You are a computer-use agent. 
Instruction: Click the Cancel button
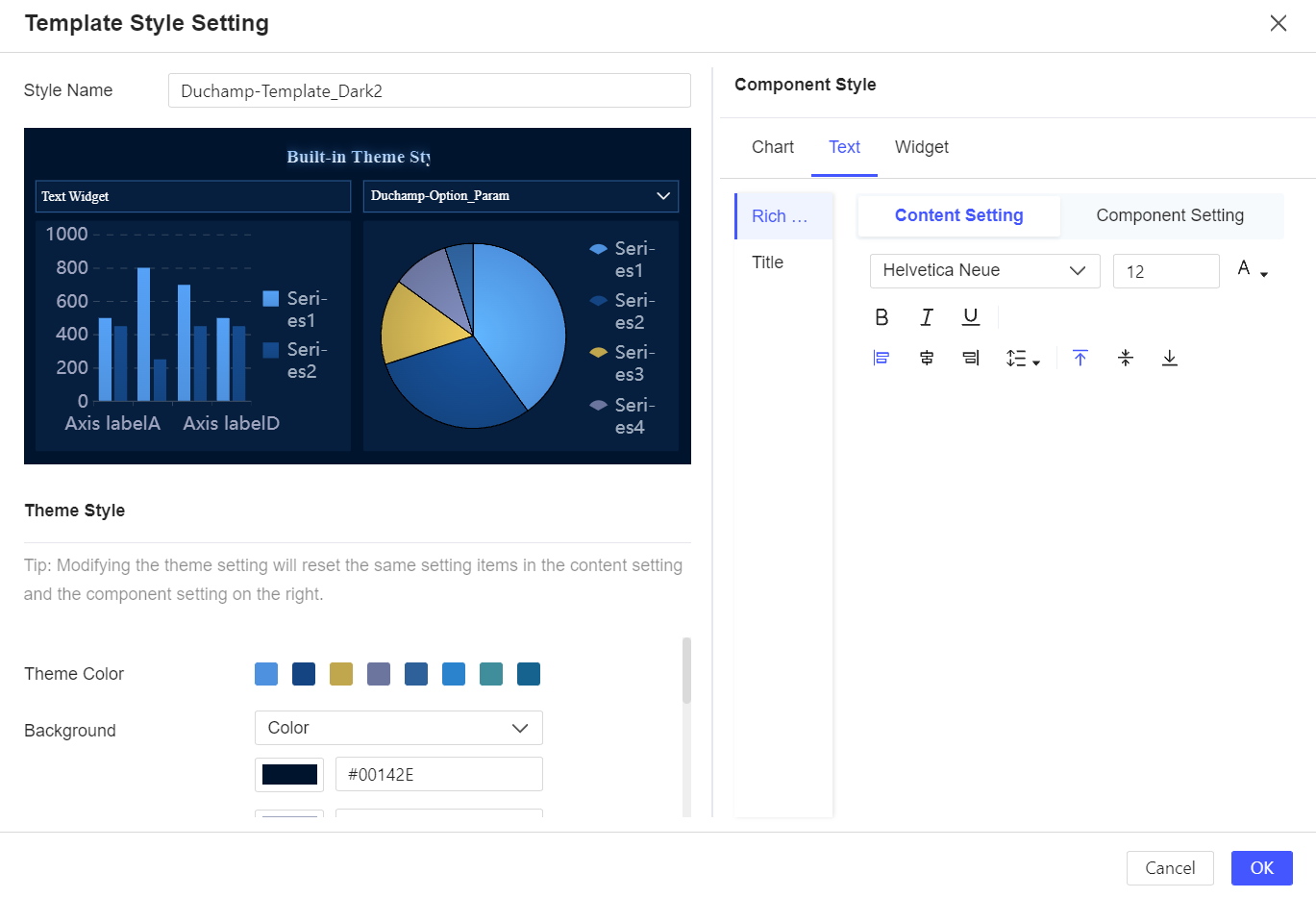(x=1170, y=868)
